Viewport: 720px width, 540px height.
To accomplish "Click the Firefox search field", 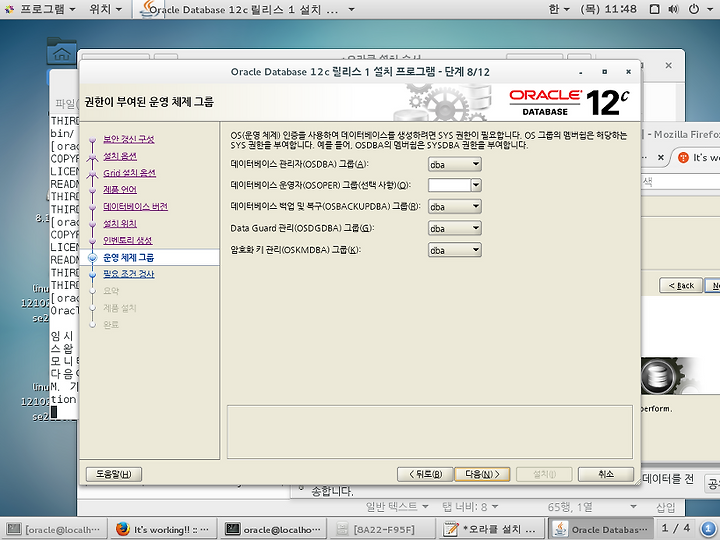I will 680,182.
